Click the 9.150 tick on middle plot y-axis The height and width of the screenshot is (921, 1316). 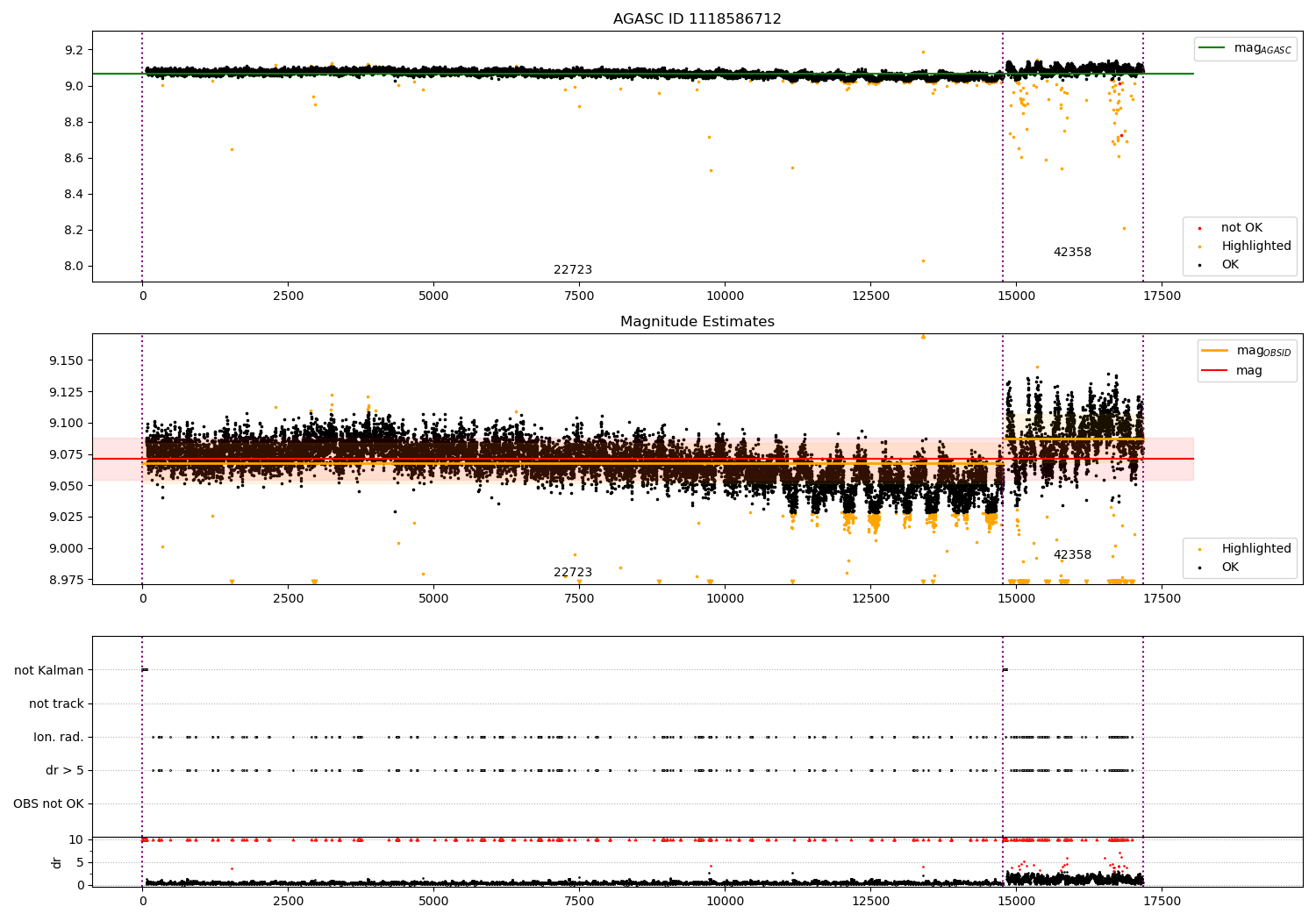[x=67, y=361]
